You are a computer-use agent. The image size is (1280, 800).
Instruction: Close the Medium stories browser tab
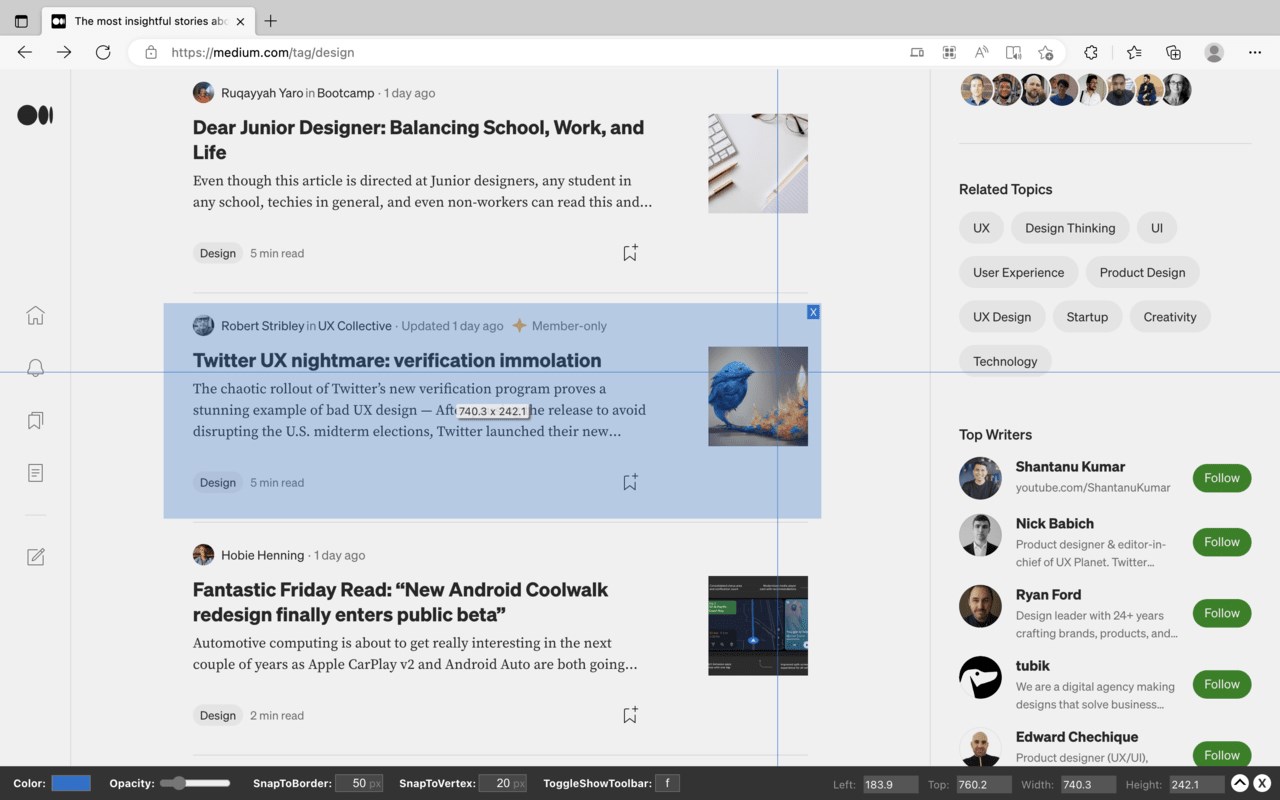(x=240, y=21)
